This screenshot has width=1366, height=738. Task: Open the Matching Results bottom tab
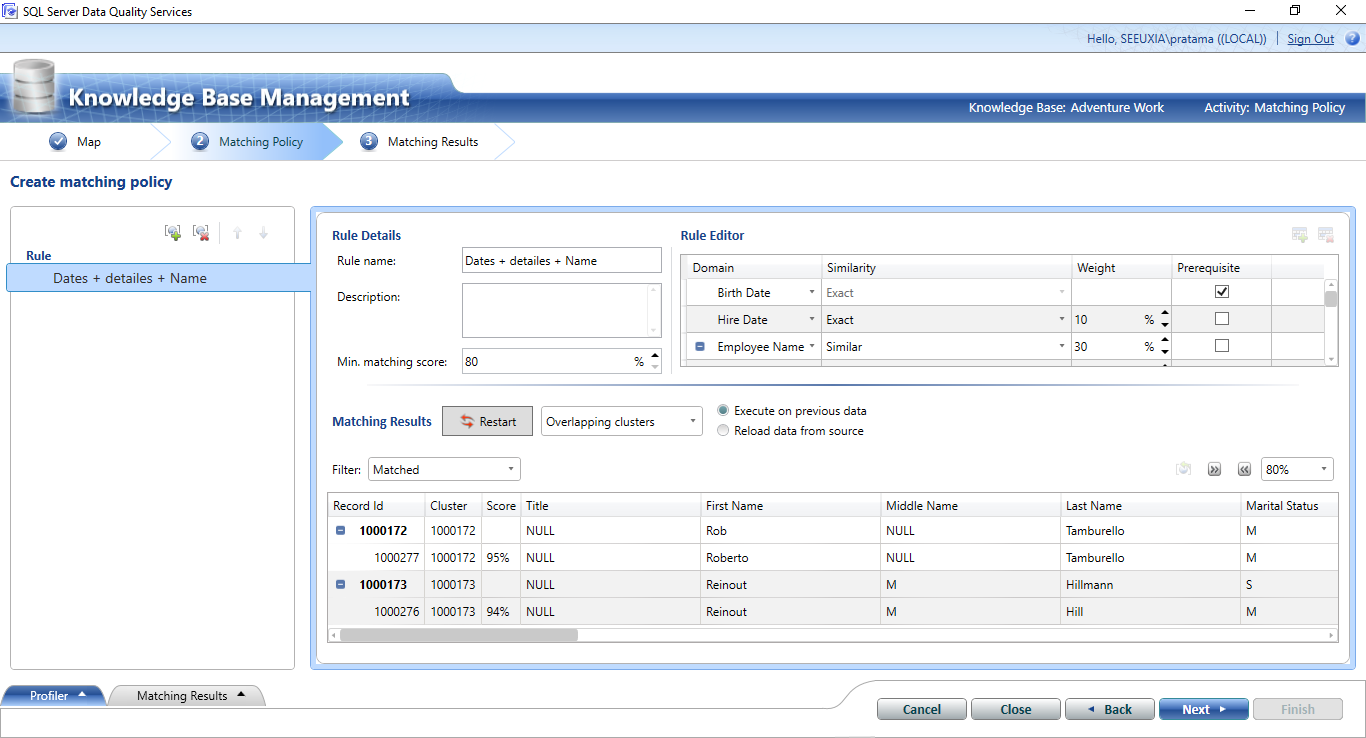(188, 696)
